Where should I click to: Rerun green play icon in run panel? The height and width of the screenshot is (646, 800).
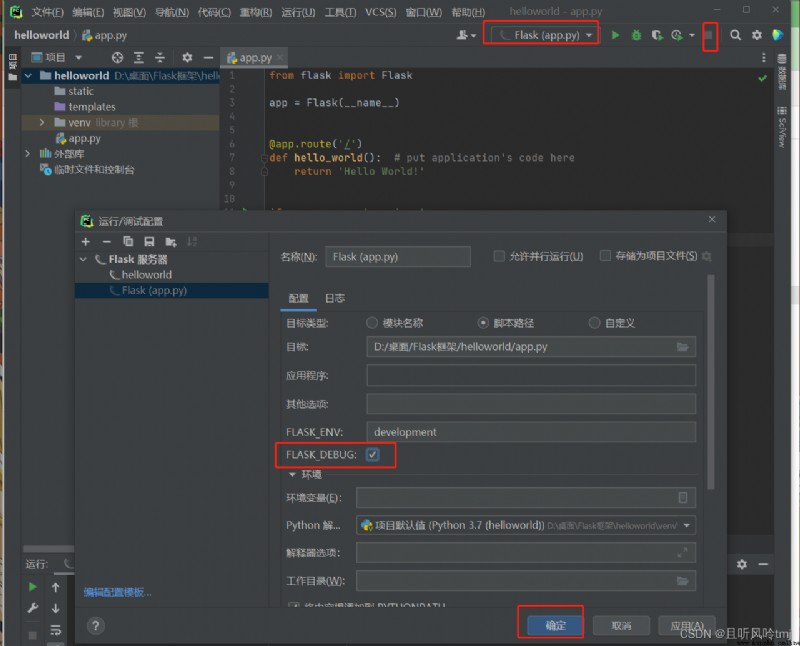(x=33, y=587)
